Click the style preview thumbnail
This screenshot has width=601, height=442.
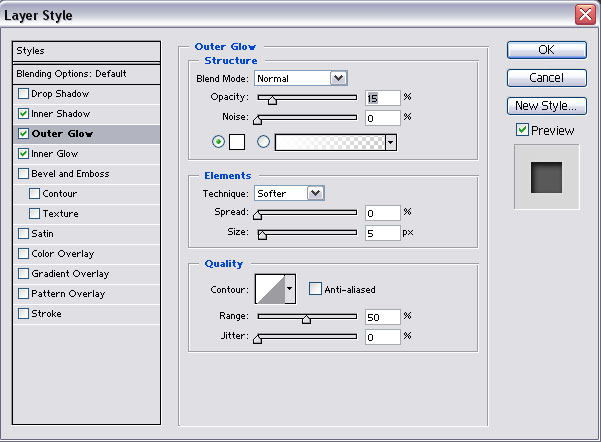click(x=546, y=177)
